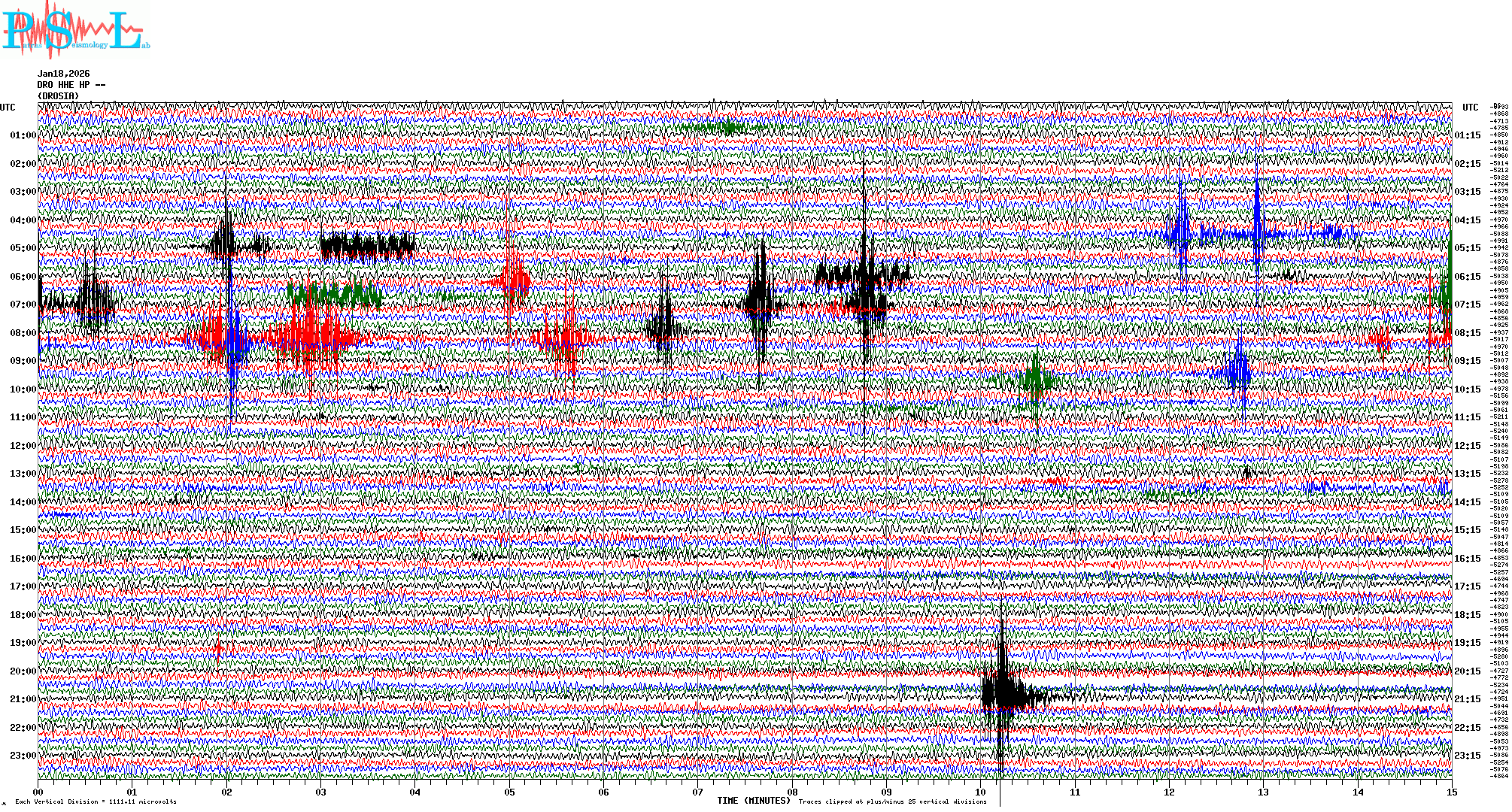Click minute 05 on the time axis
1512x812 pixels.
509,792
